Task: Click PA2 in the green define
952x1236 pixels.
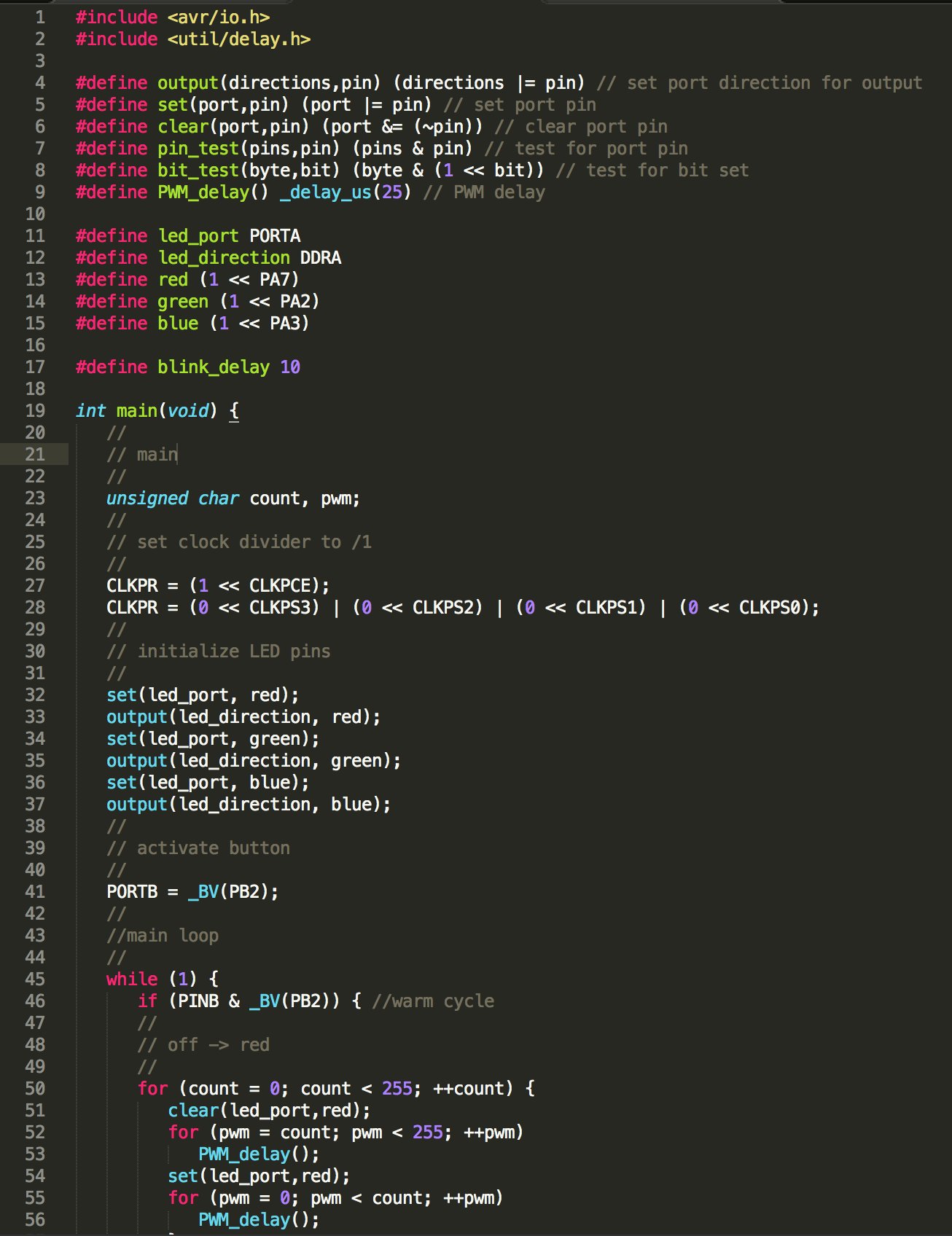Action: pyautogui.click(x=295, y=302)
